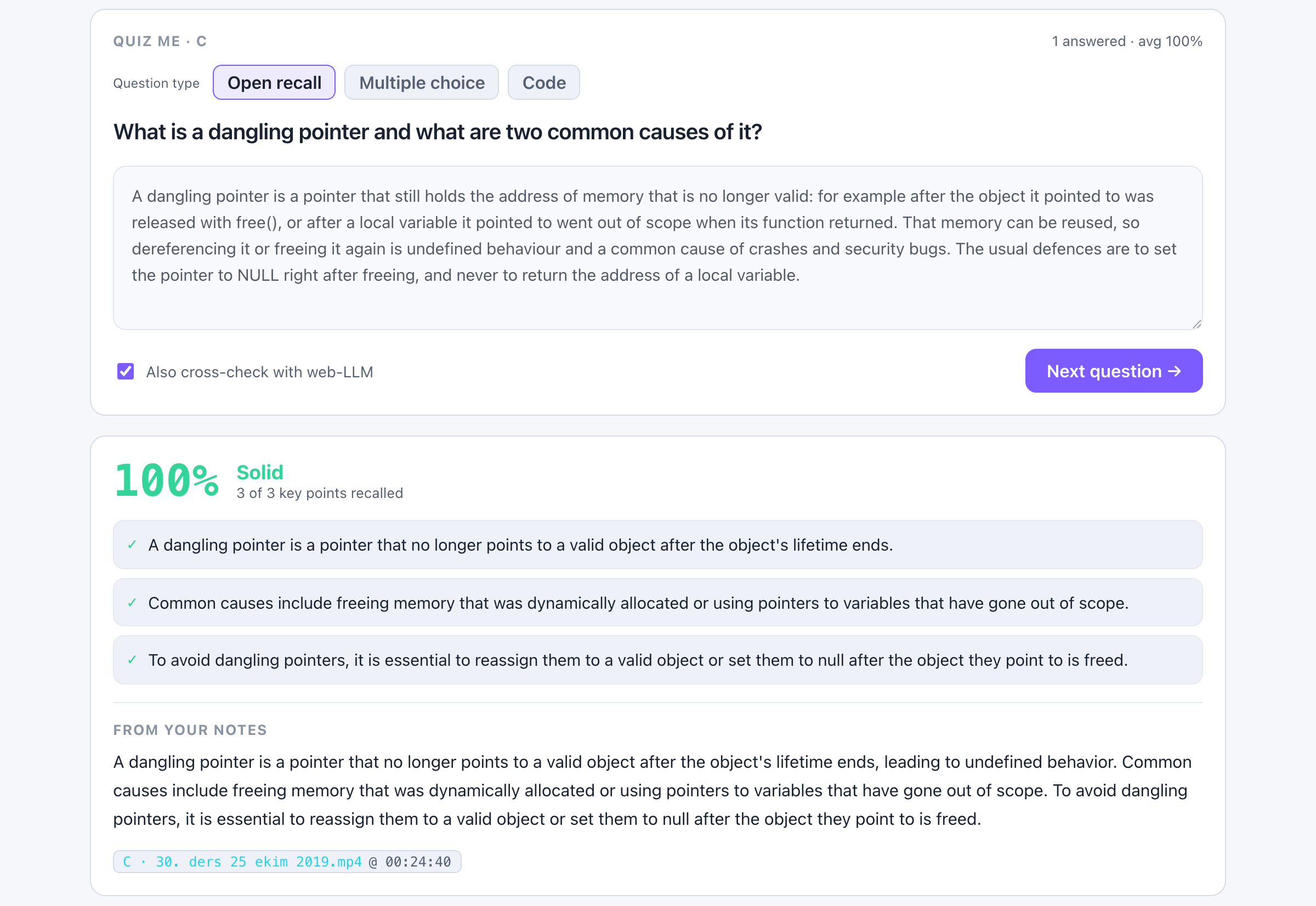This screenshot has width=1316, height=906.
Task: Click the 100% score display
Action: [166, 482]
